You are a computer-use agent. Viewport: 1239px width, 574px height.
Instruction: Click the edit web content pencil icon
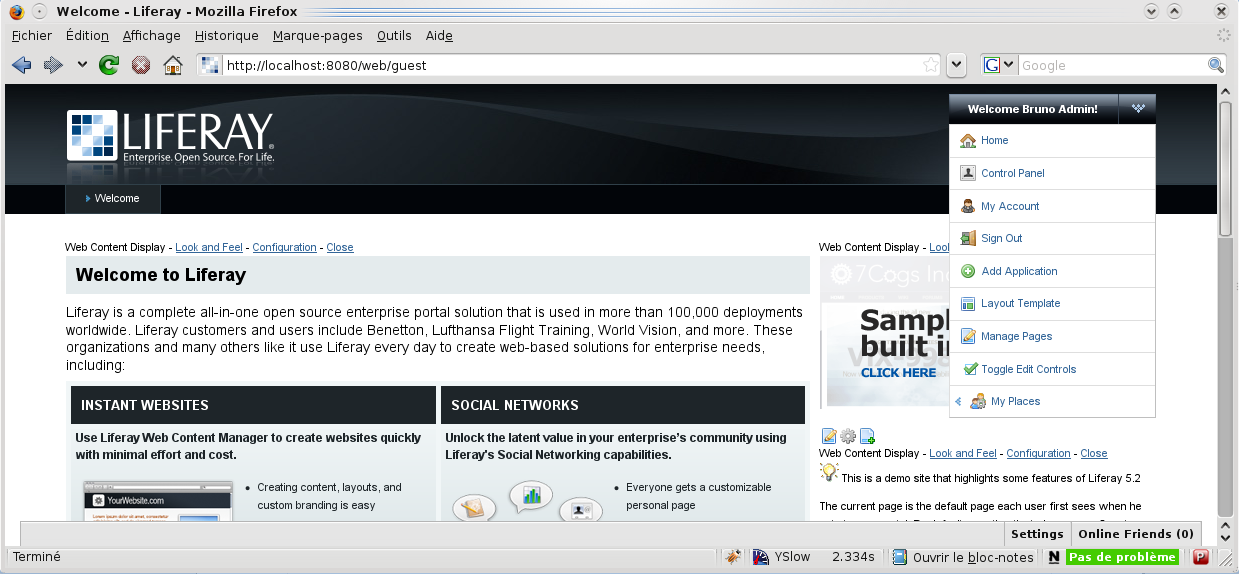tap(829, 435)
